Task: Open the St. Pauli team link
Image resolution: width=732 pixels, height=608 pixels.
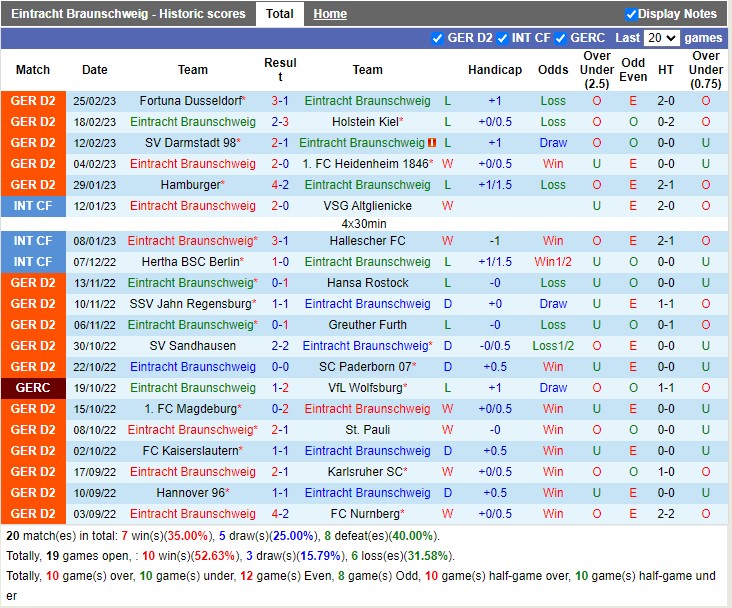Action: click(367, 430)
